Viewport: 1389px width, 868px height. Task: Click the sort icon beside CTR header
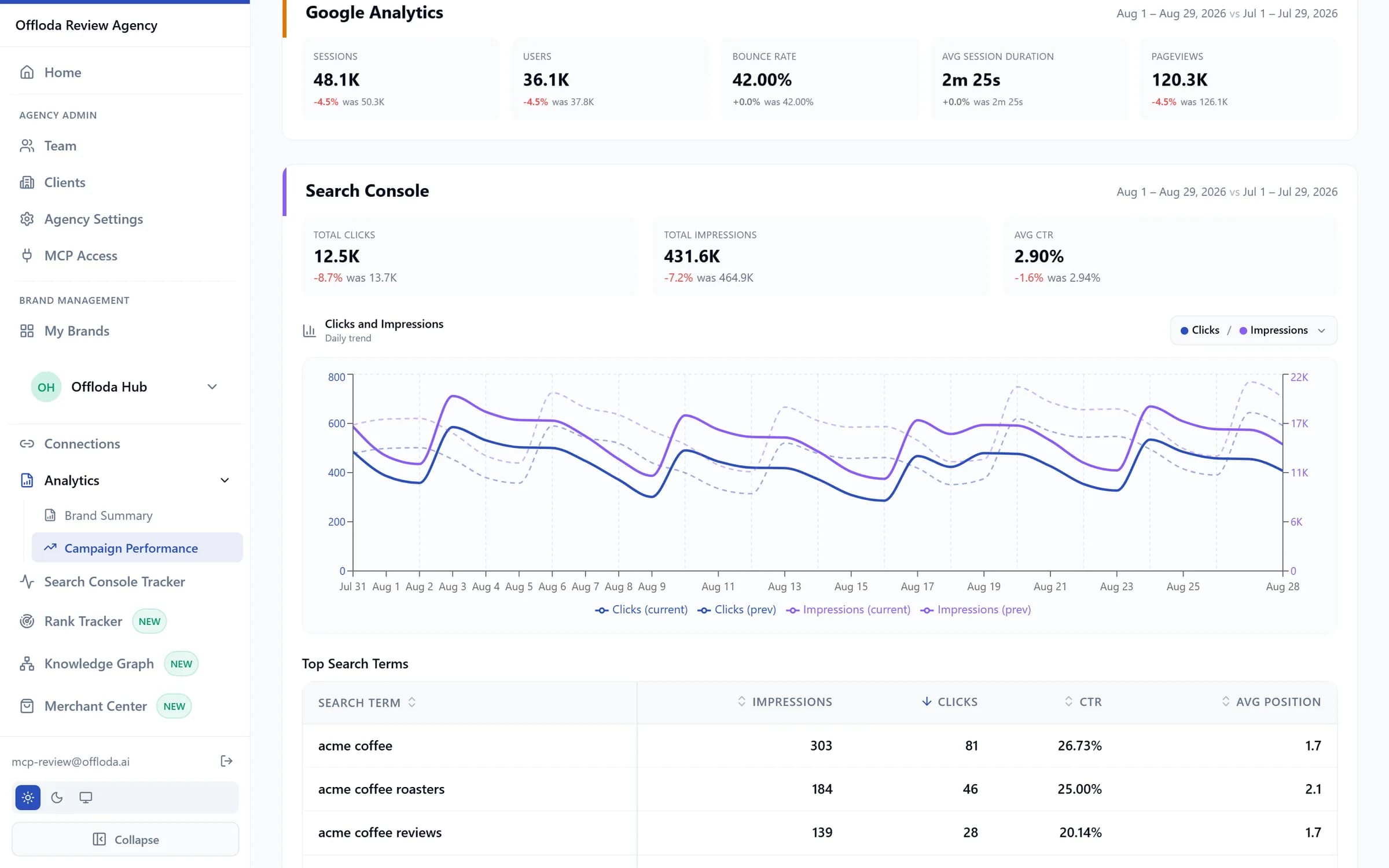pos(1068,701)
